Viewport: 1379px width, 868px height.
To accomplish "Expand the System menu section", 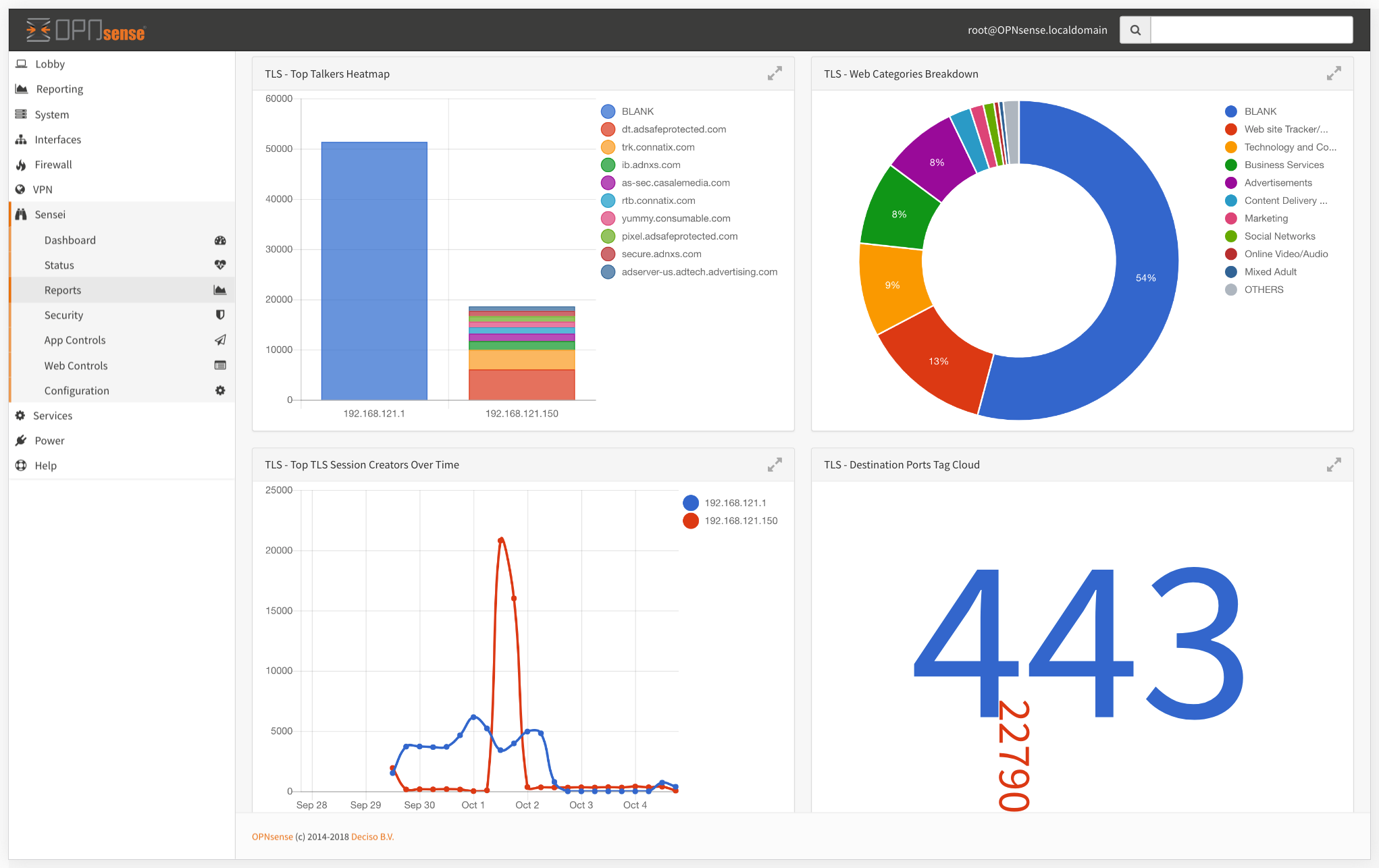I will pyautogui.click(x=51, y=114).
